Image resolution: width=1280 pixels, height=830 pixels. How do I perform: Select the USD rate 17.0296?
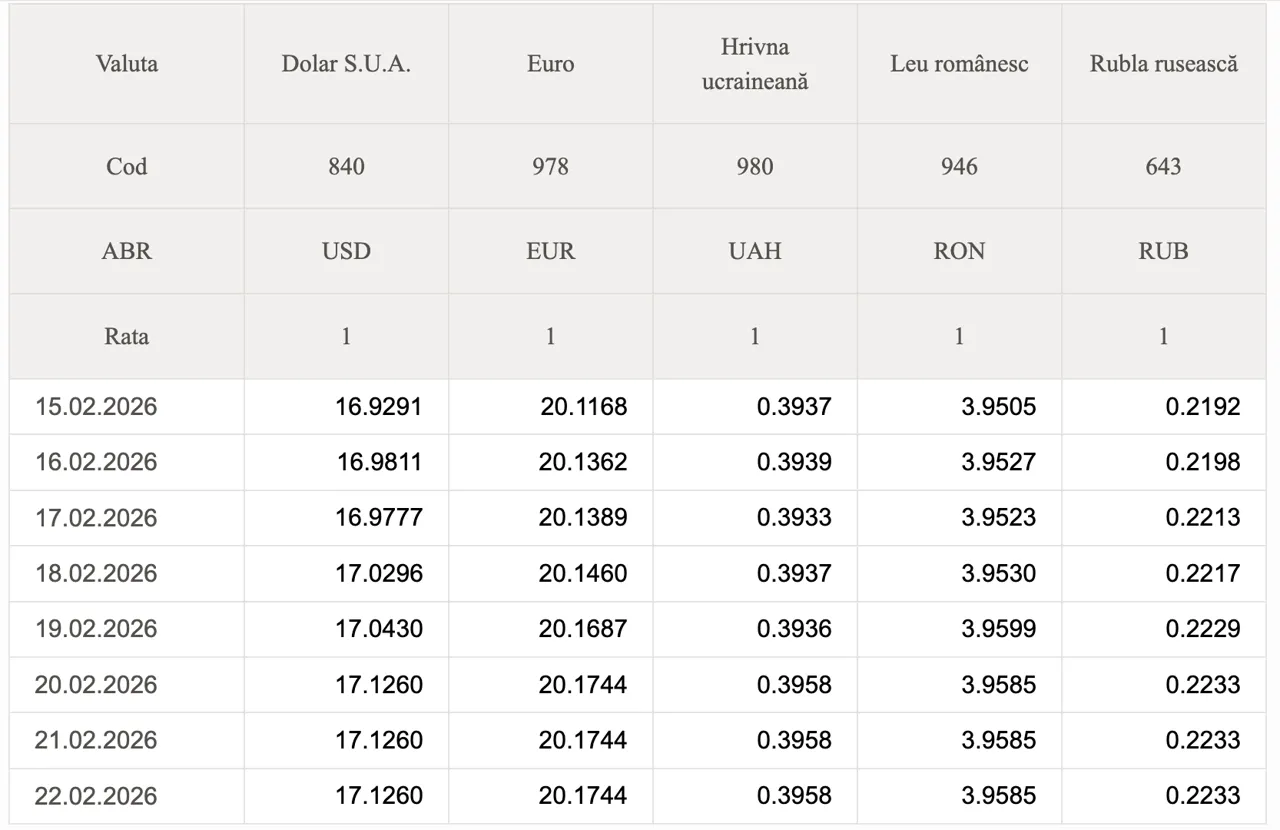click(379, 573)
